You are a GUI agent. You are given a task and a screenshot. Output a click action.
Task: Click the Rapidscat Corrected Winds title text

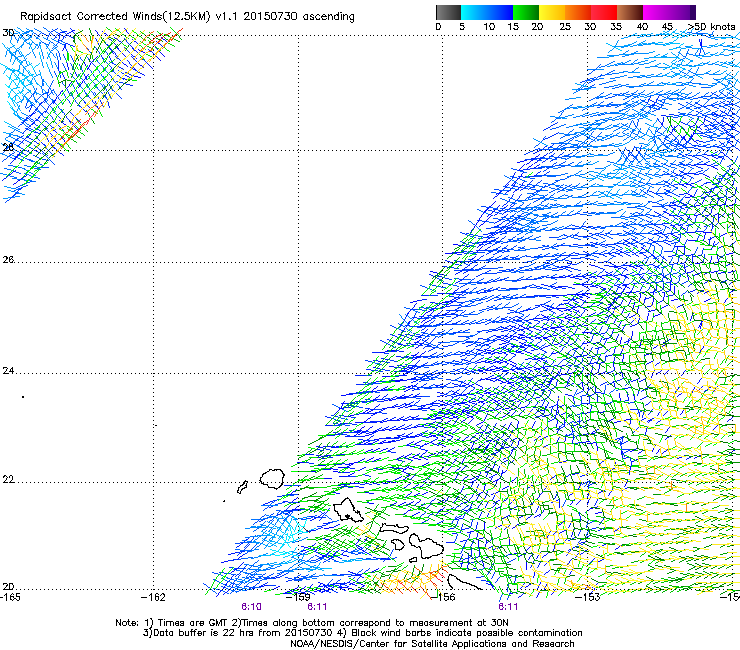(x=187, y=17)
